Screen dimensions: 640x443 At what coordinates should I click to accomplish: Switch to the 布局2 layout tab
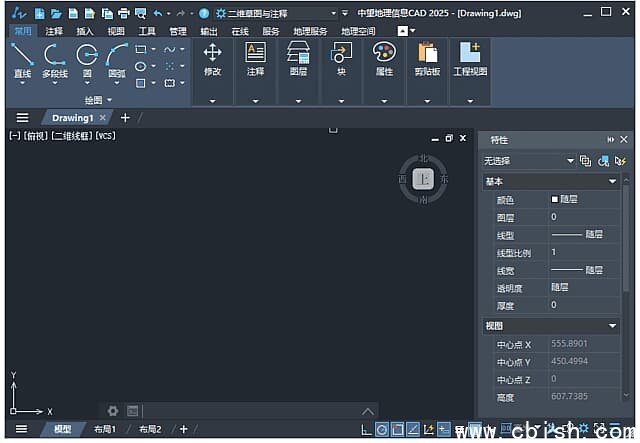click(x=150, y=429)
